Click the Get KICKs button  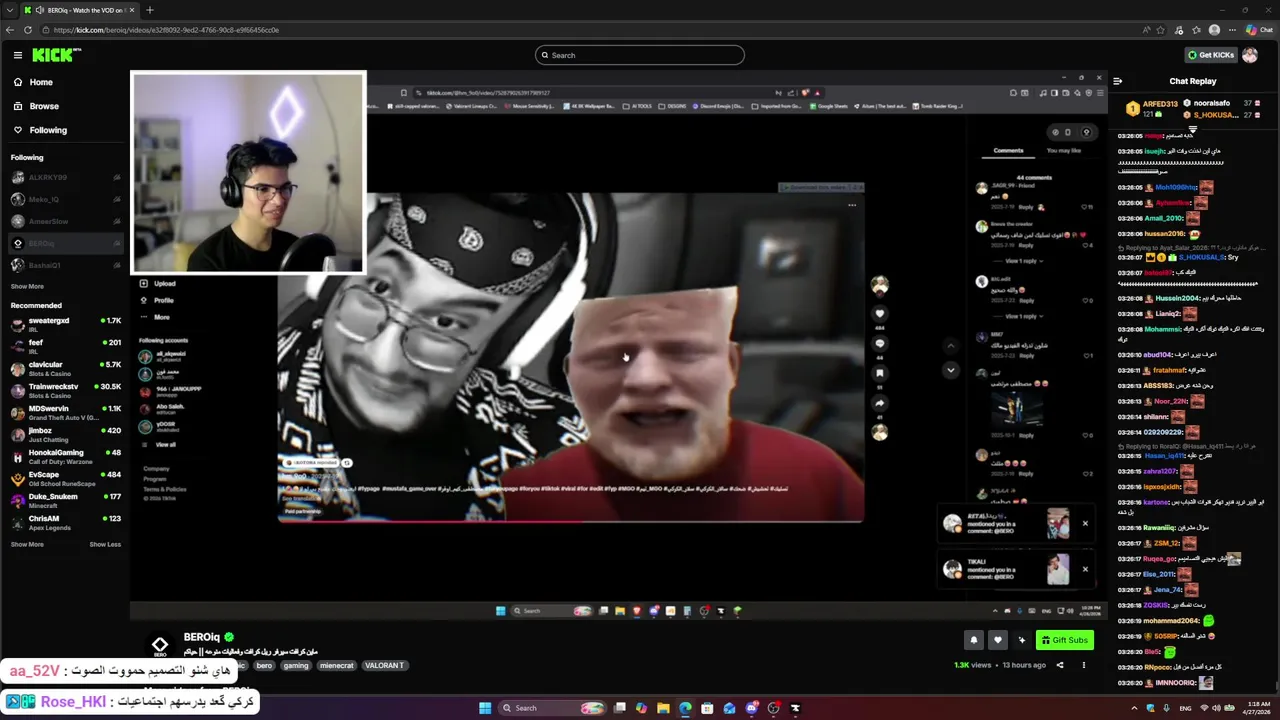[1210, 55]
